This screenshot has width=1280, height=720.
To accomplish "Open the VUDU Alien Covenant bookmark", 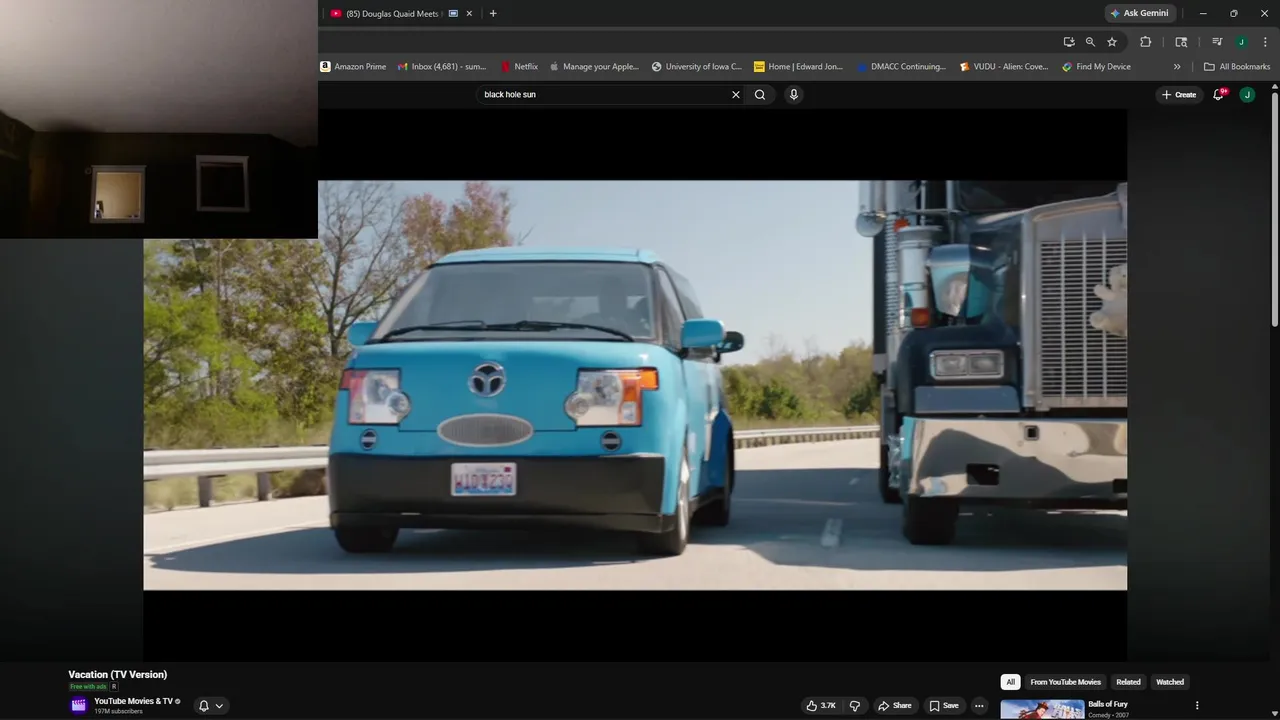I will [1003, 67].
